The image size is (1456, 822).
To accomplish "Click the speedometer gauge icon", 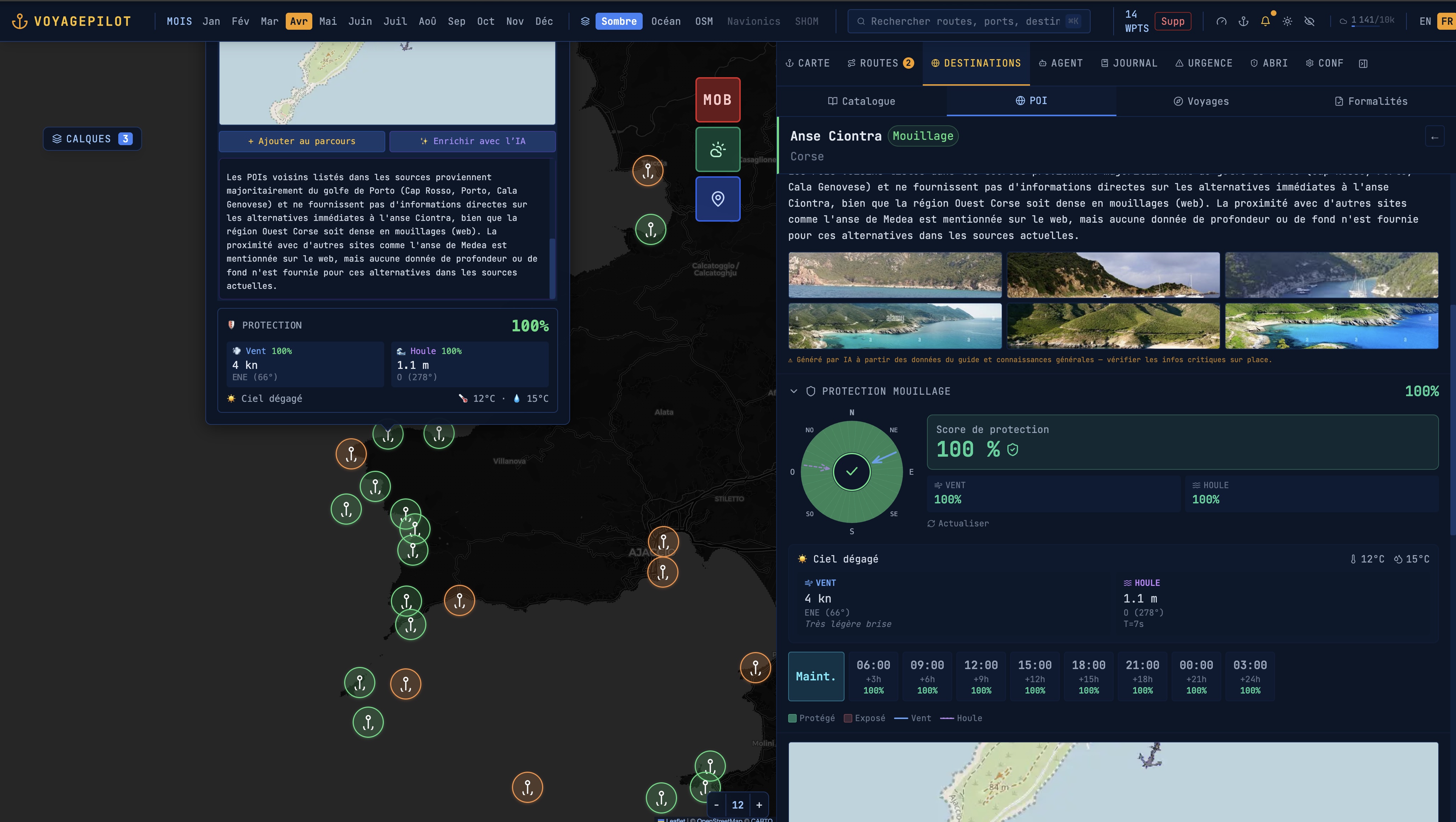I will [x=1221, y=22].
